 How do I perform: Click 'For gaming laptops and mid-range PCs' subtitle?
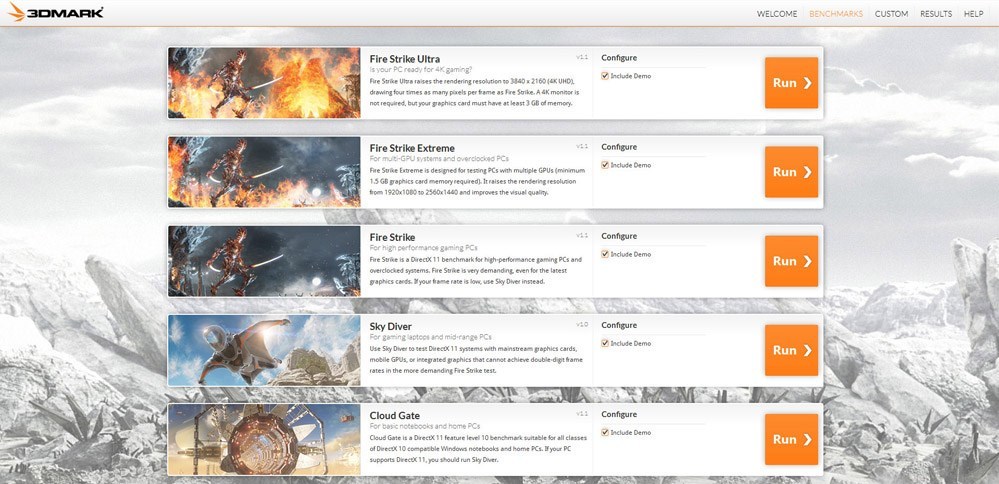(430, 337)
